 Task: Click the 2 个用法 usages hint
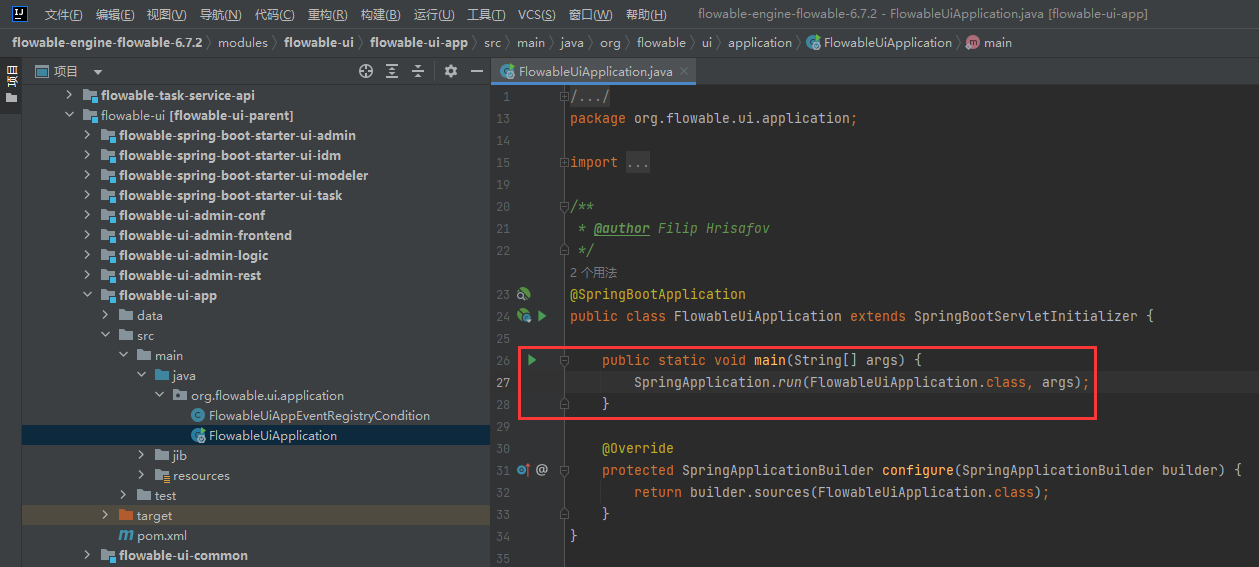point(594,272)
